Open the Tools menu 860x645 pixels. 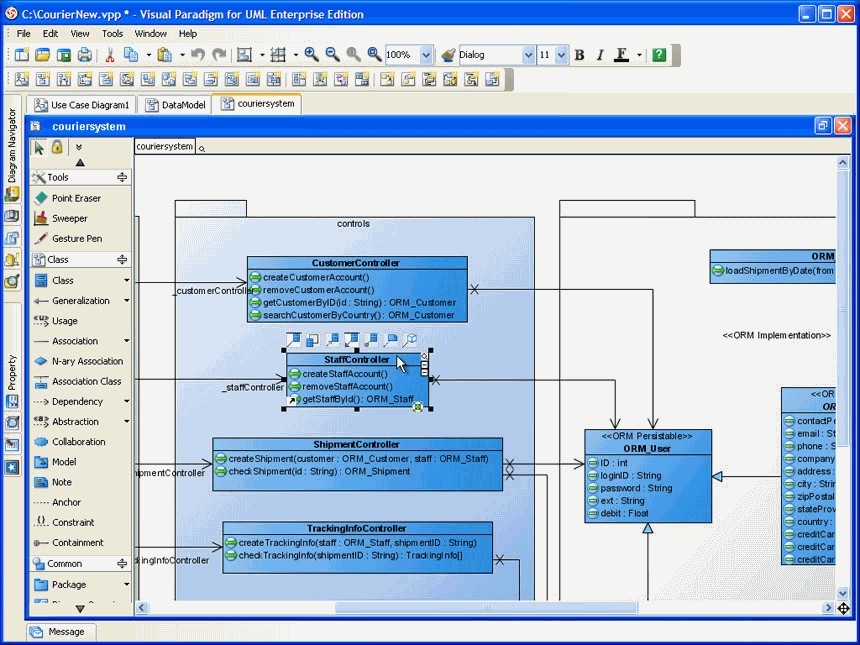[x=112, y=33]
